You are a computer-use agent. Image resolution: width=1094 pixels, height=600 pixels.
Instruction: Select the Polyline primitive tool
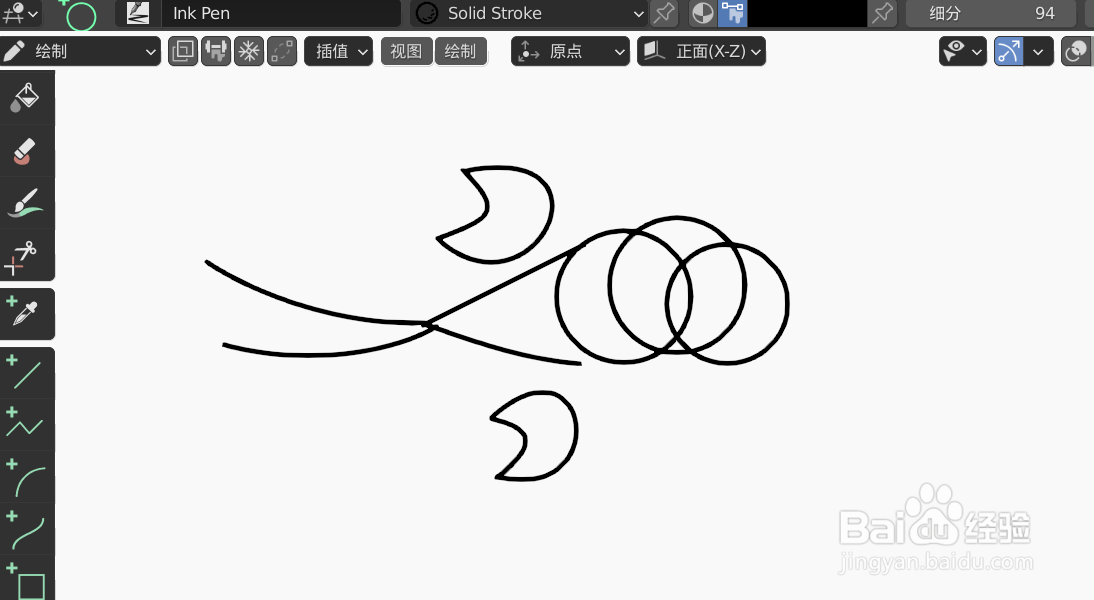click(x=26, y=424)
